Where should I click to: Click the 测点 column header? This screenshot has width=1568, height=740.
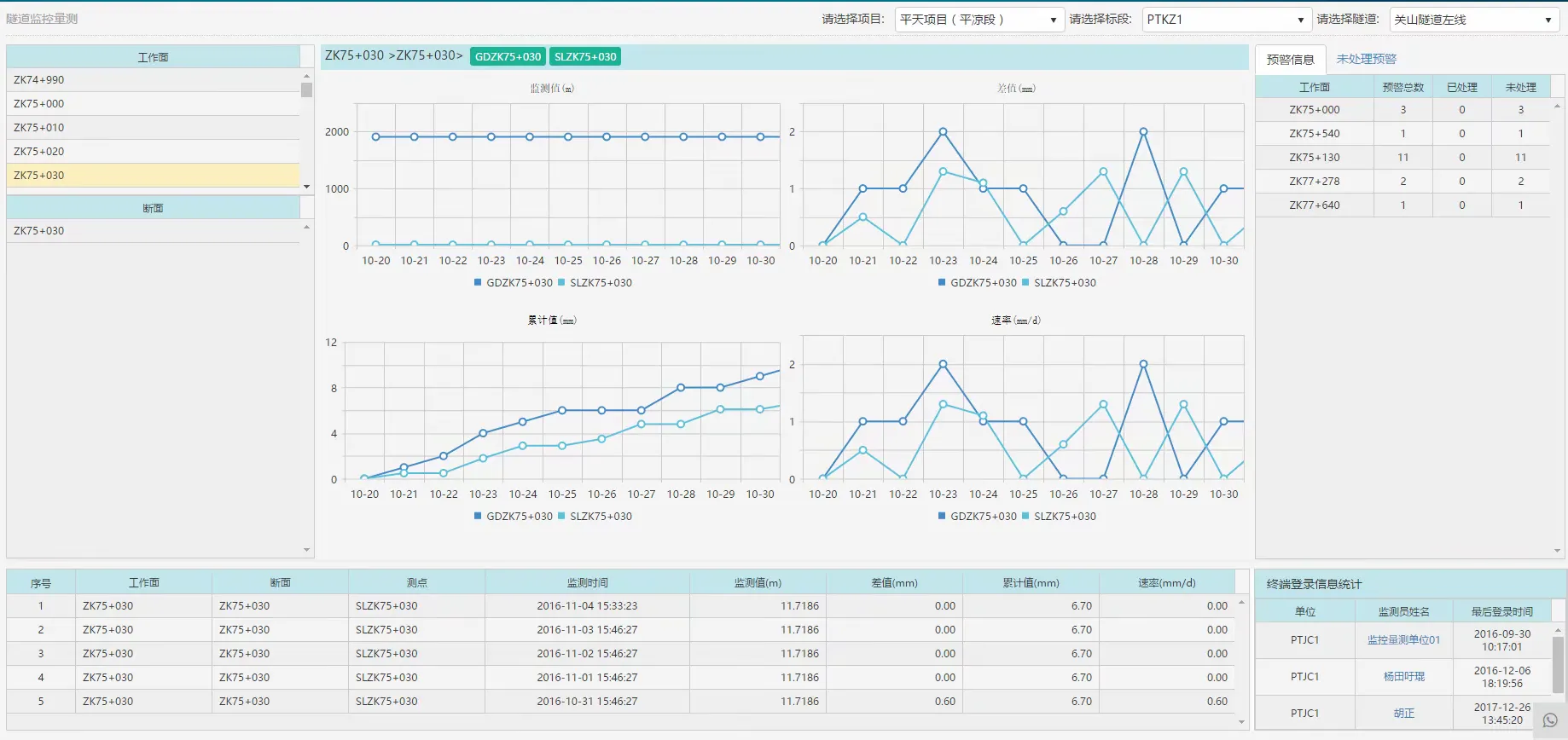coord(416,583)
